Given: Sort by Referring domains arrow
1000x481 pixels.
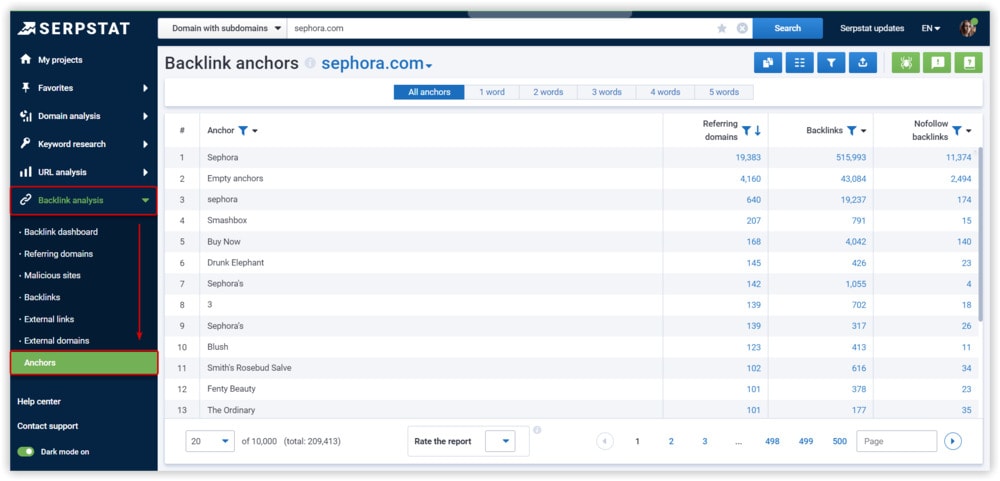Looking at the screenshot, I should (x=758, y=131).
